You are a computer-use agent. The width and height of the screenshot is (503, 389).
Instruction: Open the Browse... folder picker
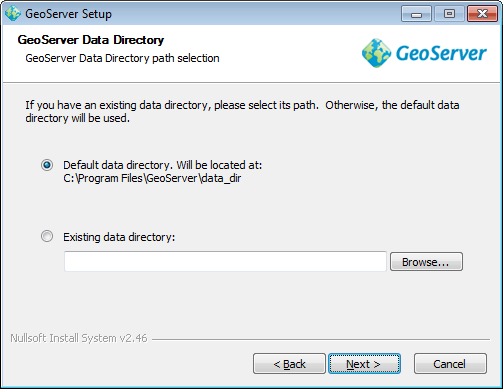pos(426,262)
